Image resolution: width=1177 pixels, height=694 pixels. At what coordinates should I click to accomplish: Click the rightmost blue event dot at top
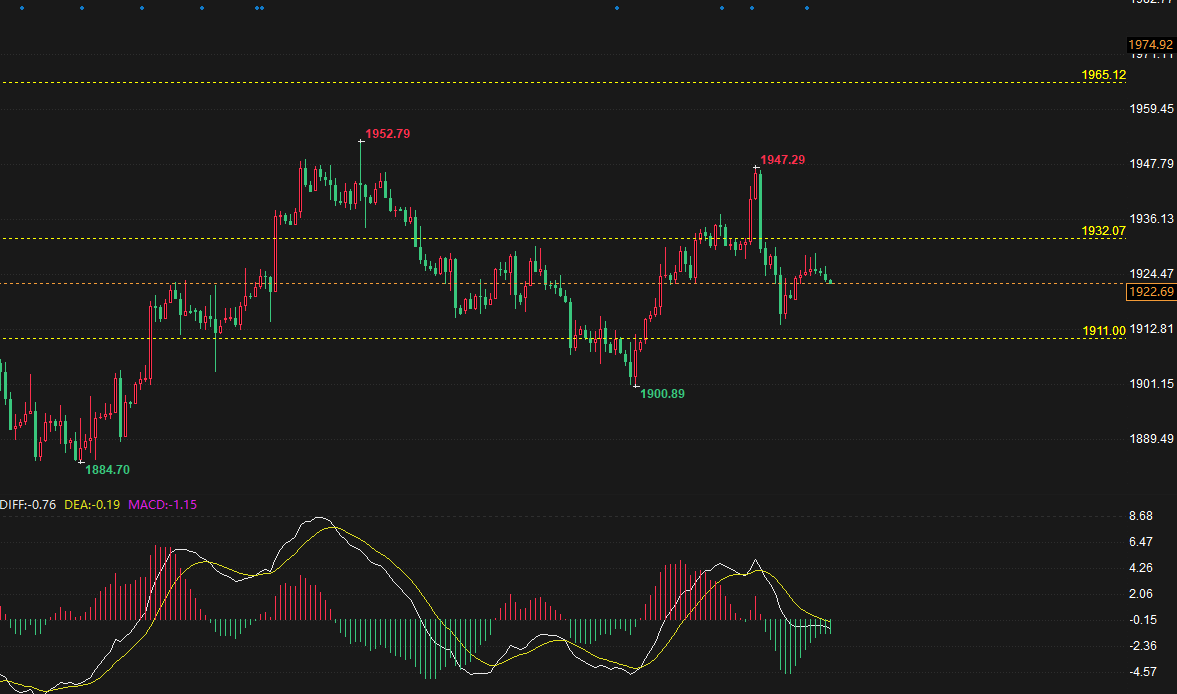pos(807,9)
